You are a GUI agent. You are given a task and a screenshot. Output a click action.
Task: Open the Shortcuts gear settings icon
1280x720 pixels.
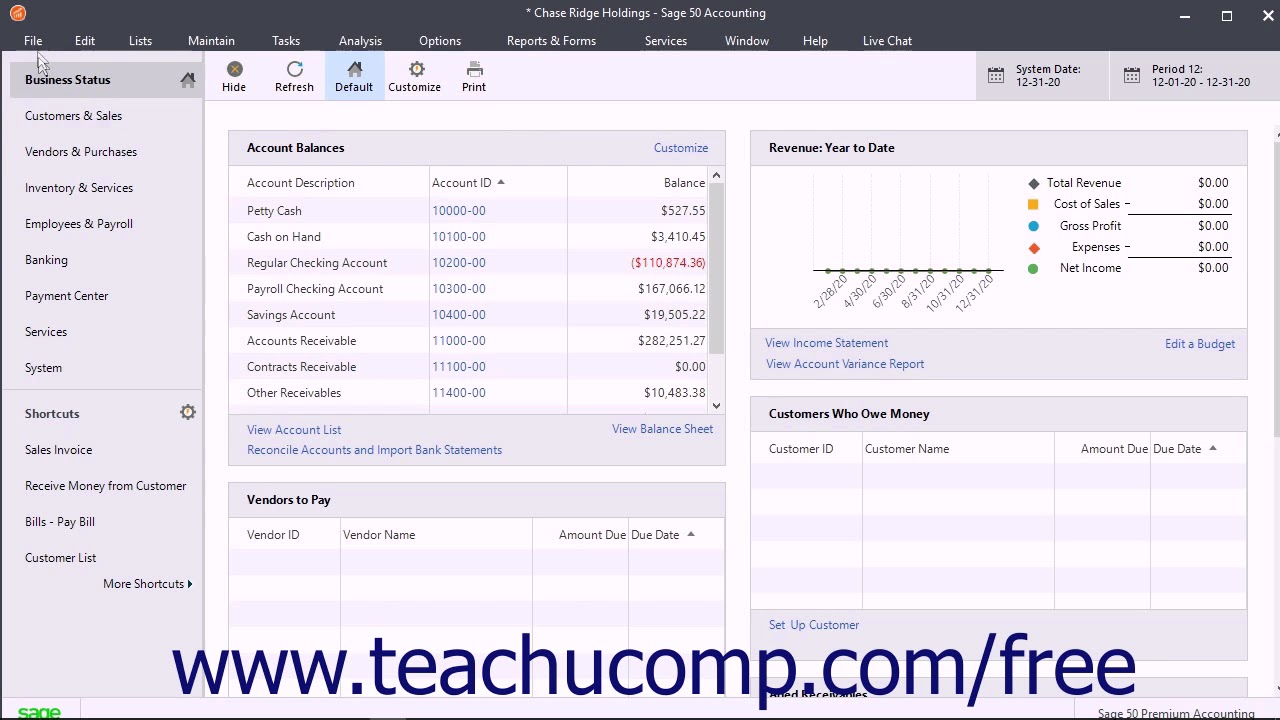point(188,412)
